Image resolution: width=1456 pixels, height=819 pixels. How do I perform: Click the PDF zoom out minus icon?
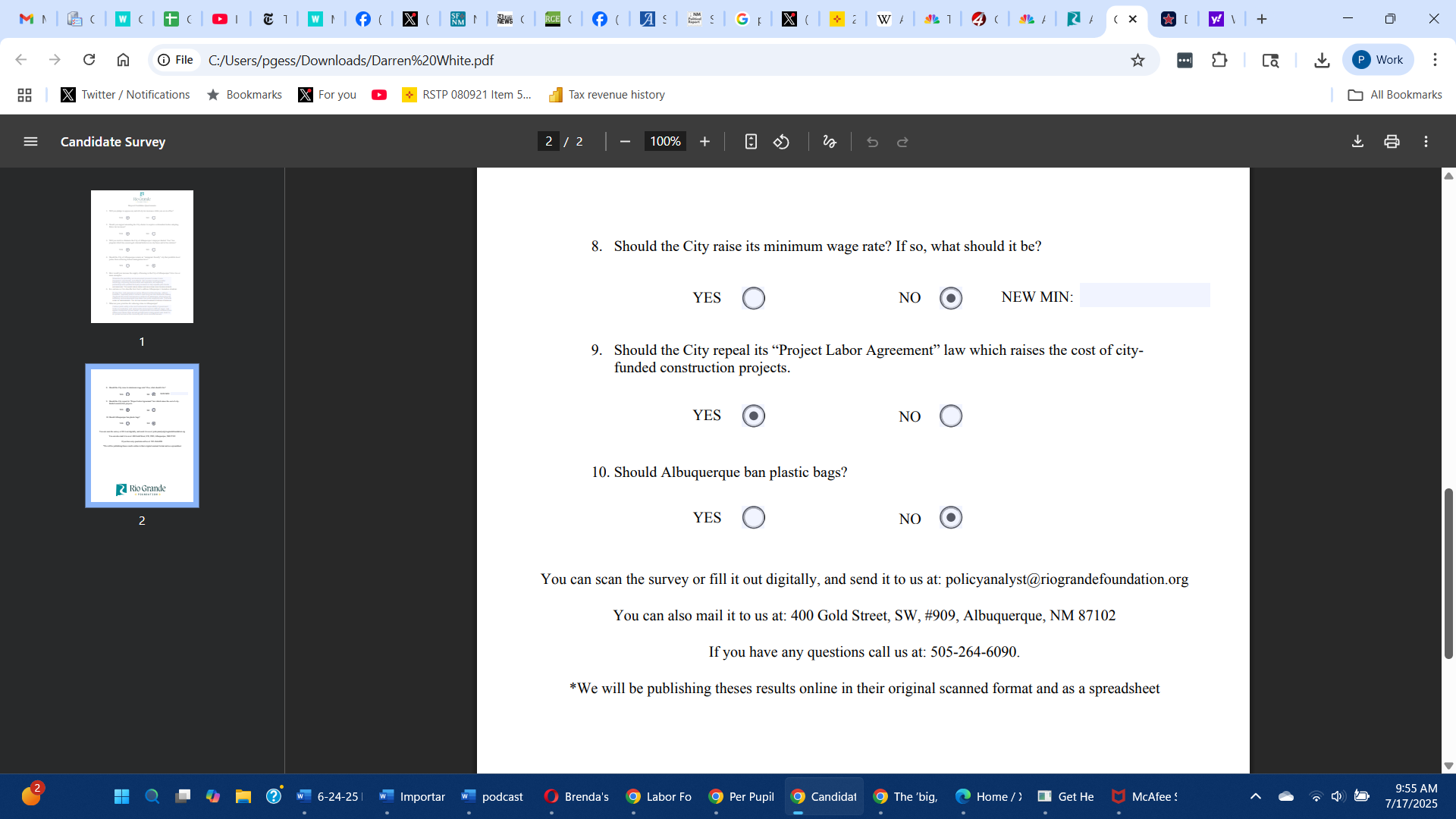coord(625,142)
